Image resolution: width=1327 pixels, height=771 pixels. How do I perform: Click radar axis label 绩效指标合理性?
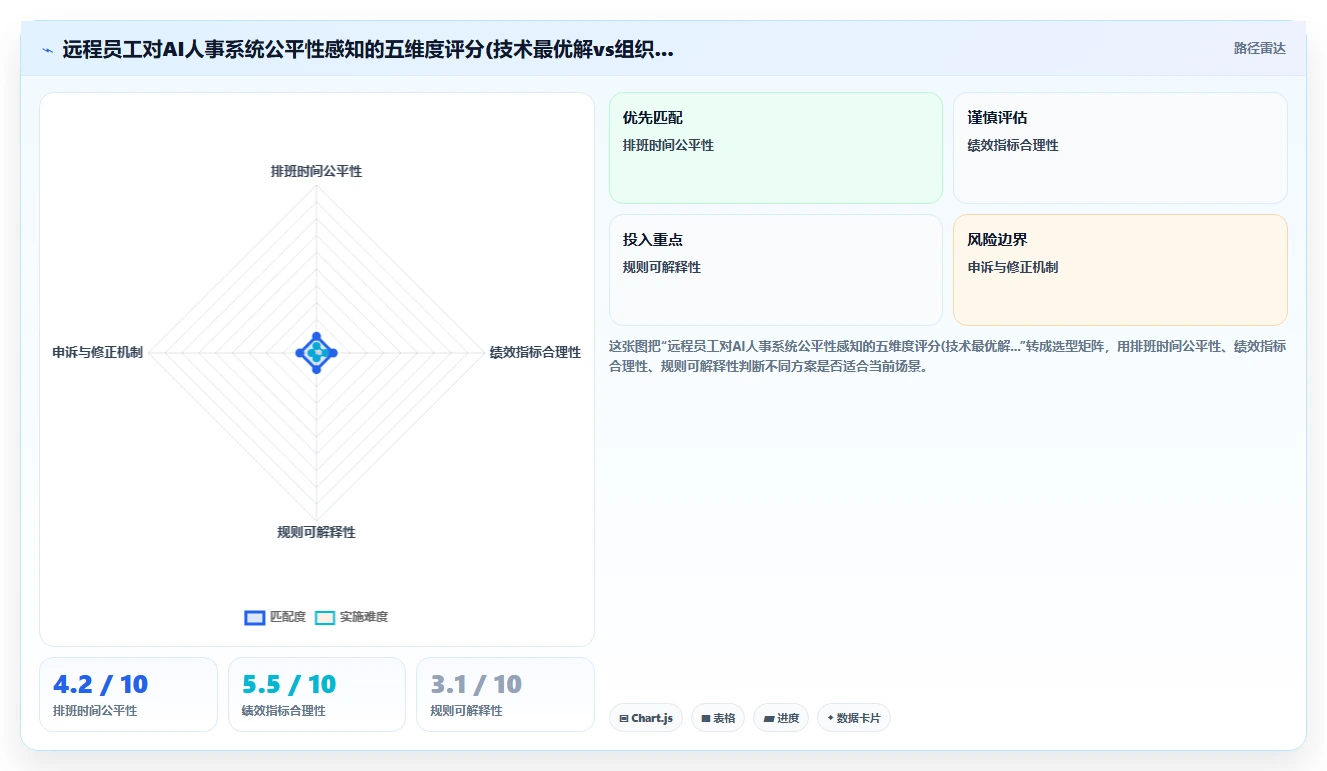click(x=535, y=352)
